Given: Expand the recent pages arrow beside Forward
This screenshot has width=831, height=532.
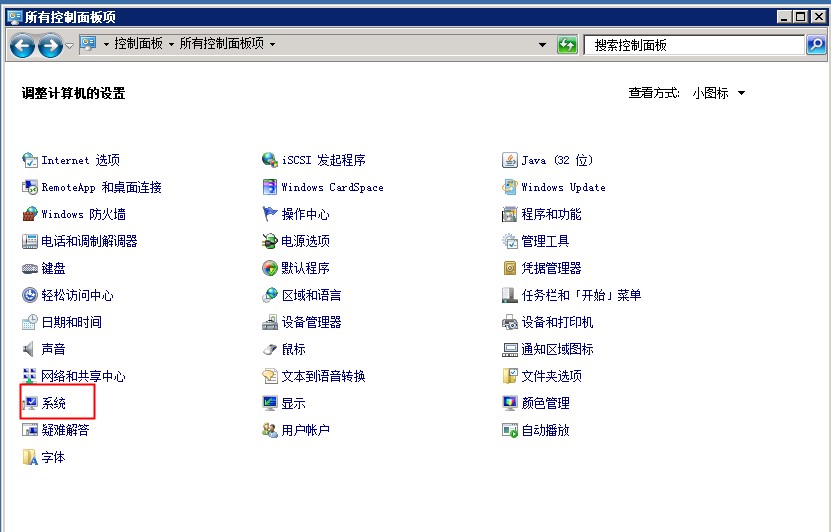Looking at the screenshot, I should pyautogui.click(x=69, y=45).
